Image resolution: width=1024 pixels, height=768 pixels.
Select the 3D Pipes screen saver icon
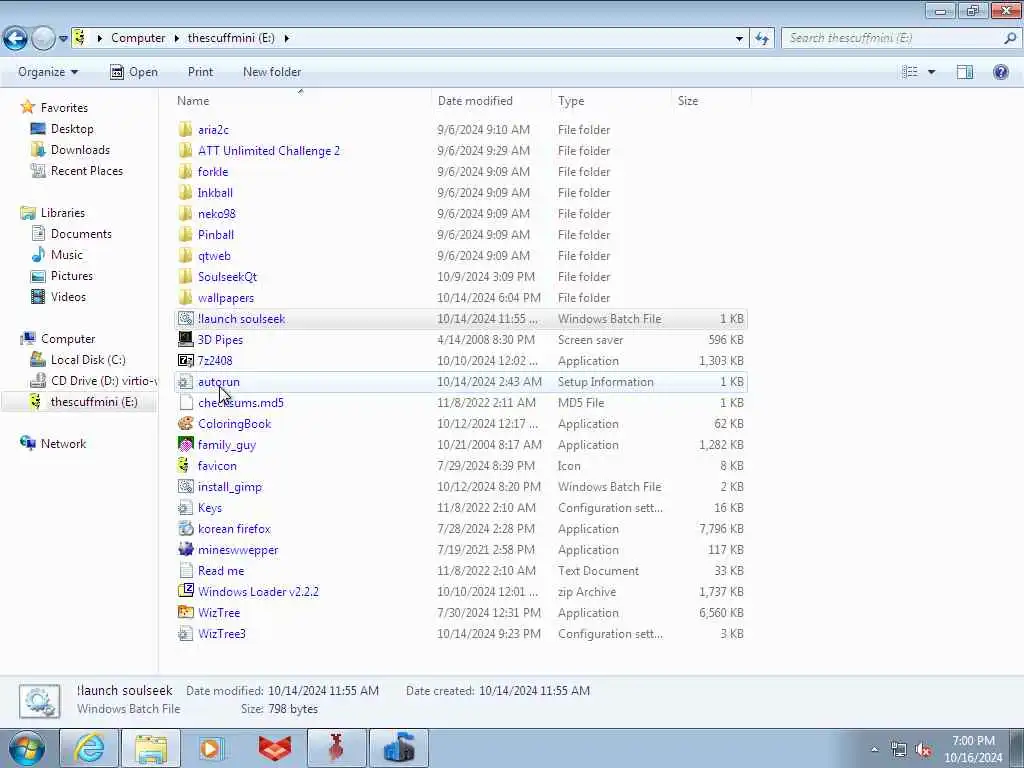(x=185, y=340)
